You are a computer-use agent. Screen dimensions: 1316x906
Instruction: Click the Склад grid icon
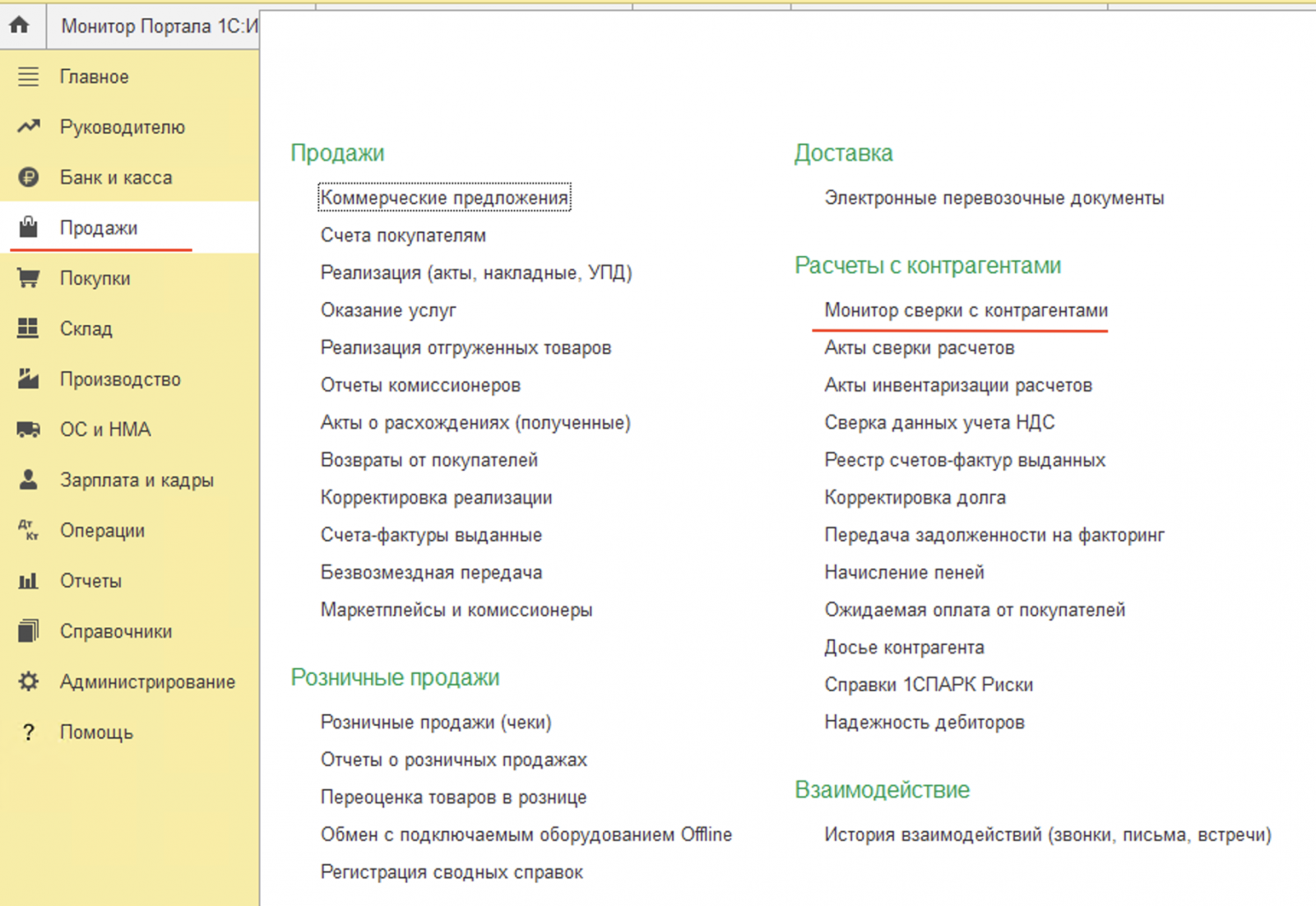click(x=29, y=328)
